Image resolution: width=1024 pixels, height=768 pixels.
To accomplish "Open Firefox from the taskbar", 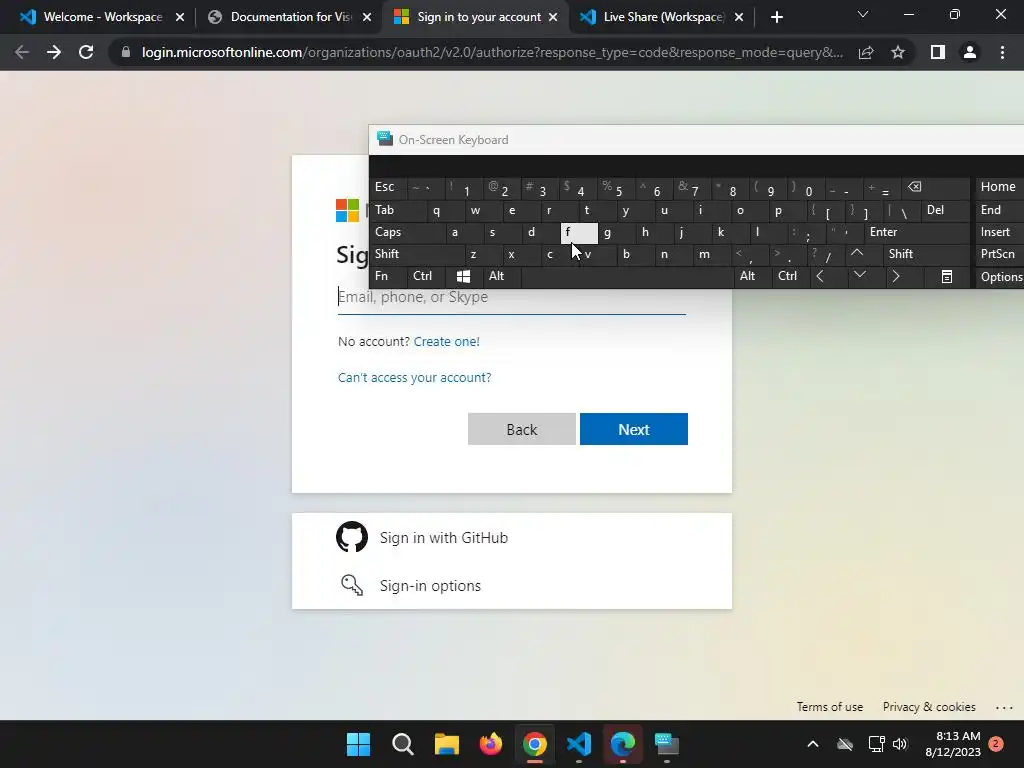I will point(490,744).
